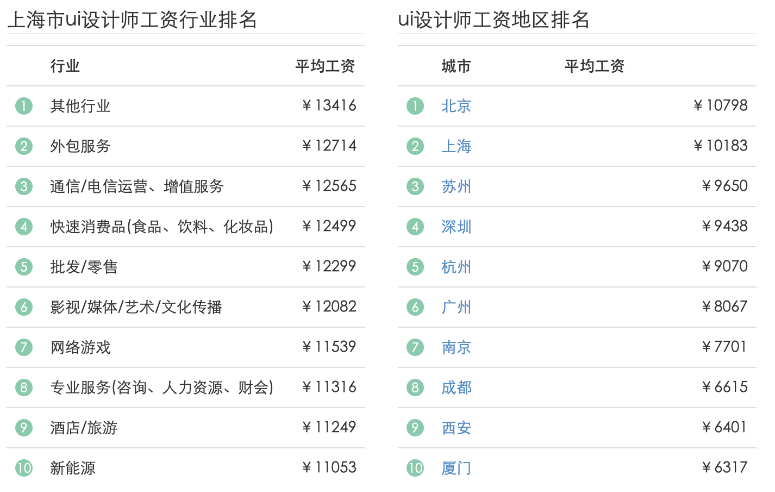Open the 广州 city link
Image resolution: width=775 pixels, height=492 pixels.
(456, 307)
